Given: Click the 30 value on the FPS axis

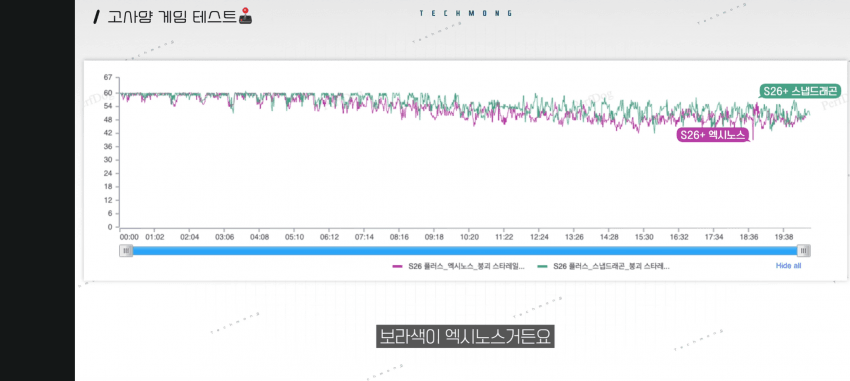Looking at the screenshot, I should pyautogui.click(x=107, y=160).
